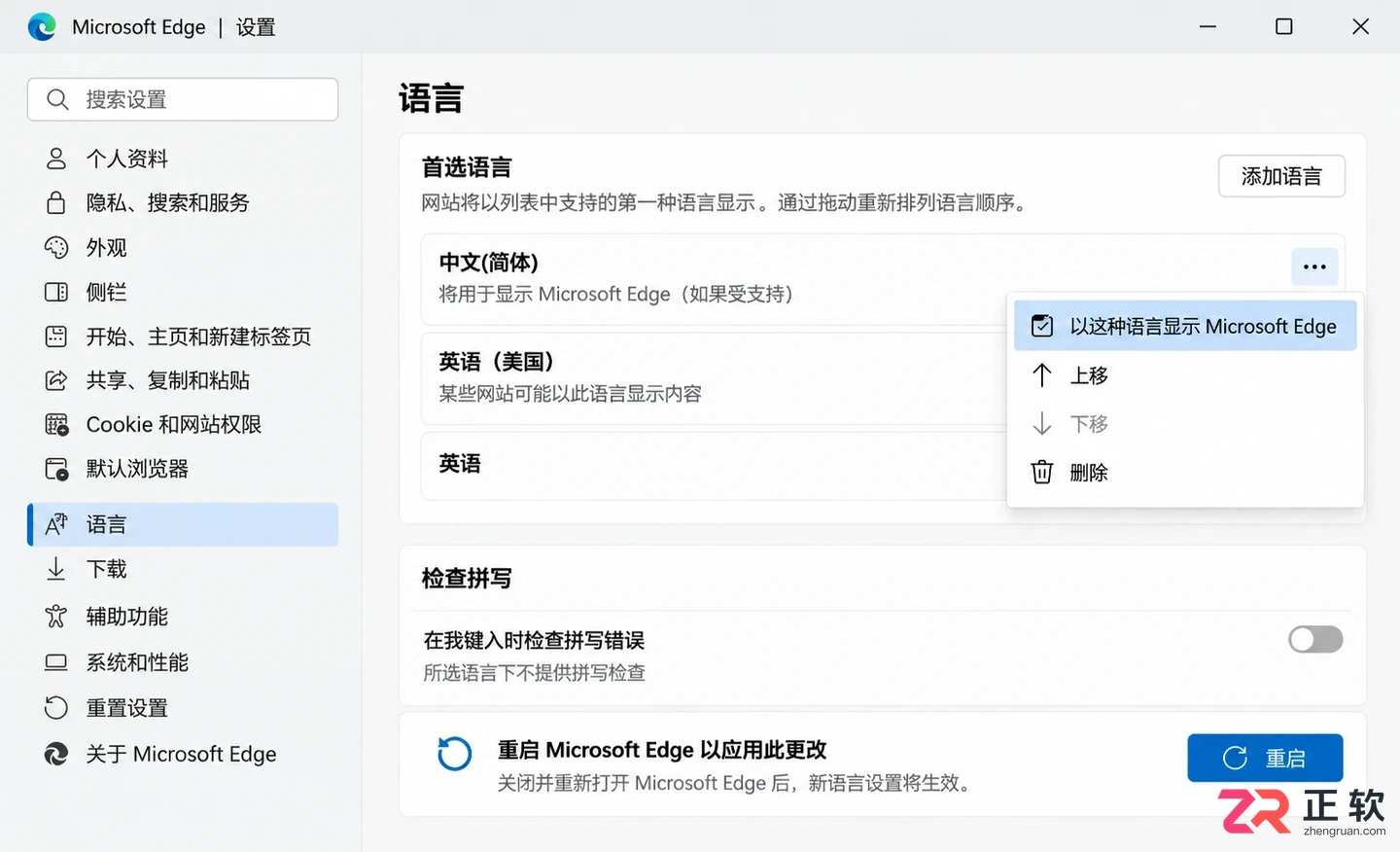
Task: Open 隐私、搜索和服务 settings page
Action: 183,202
